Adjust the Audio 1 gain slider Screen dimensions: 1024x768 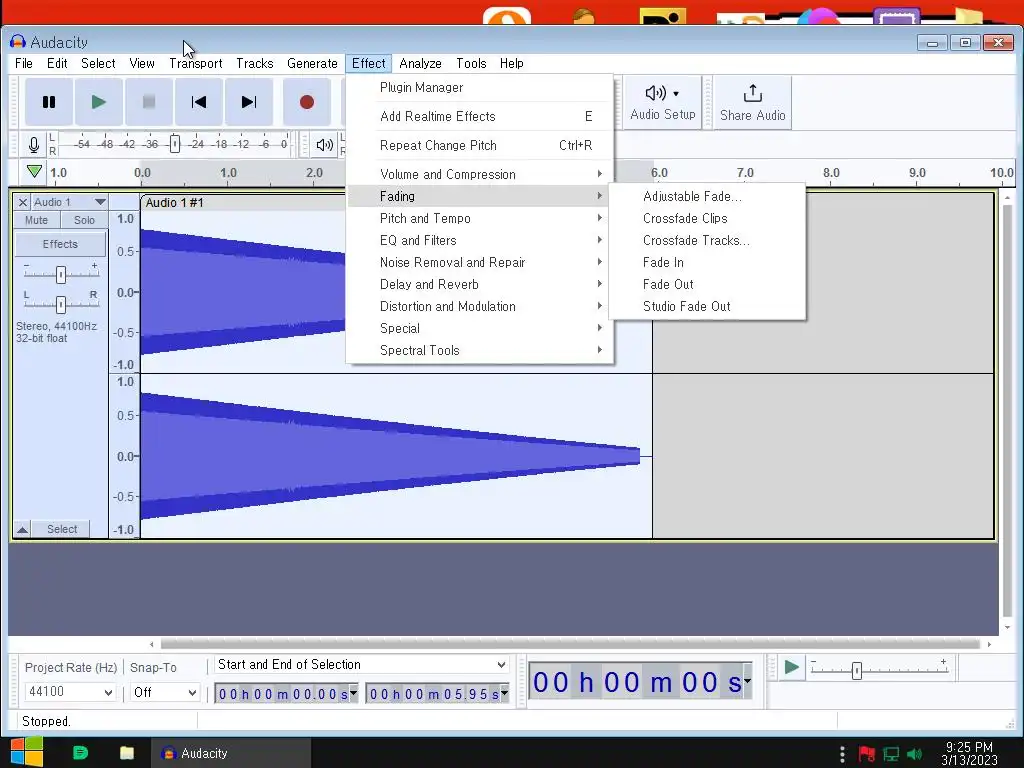pos(61,274)
